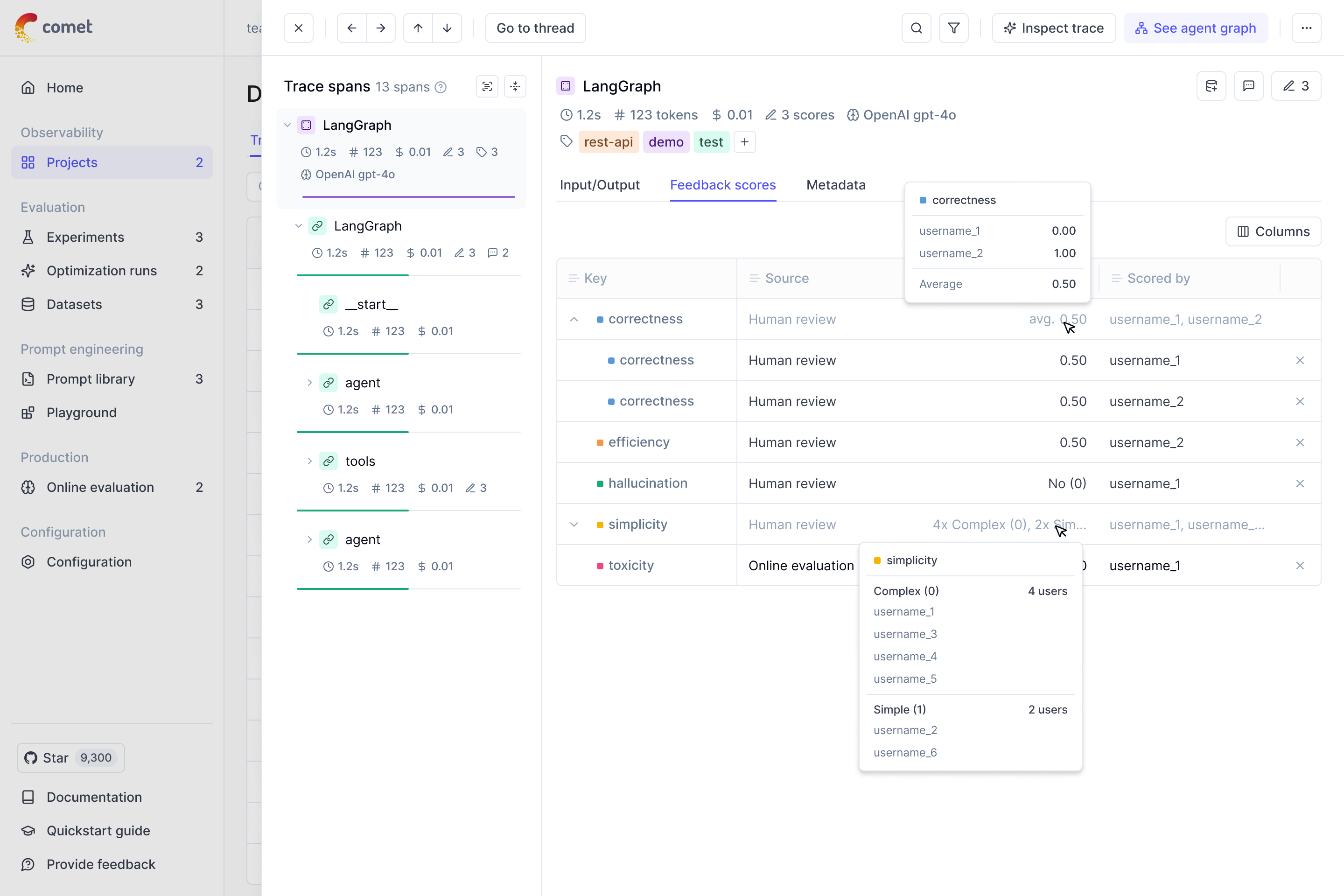Close the trace panel with X
The height and width of the screenshot is (896, 1344).
click(x=298, y=28)
